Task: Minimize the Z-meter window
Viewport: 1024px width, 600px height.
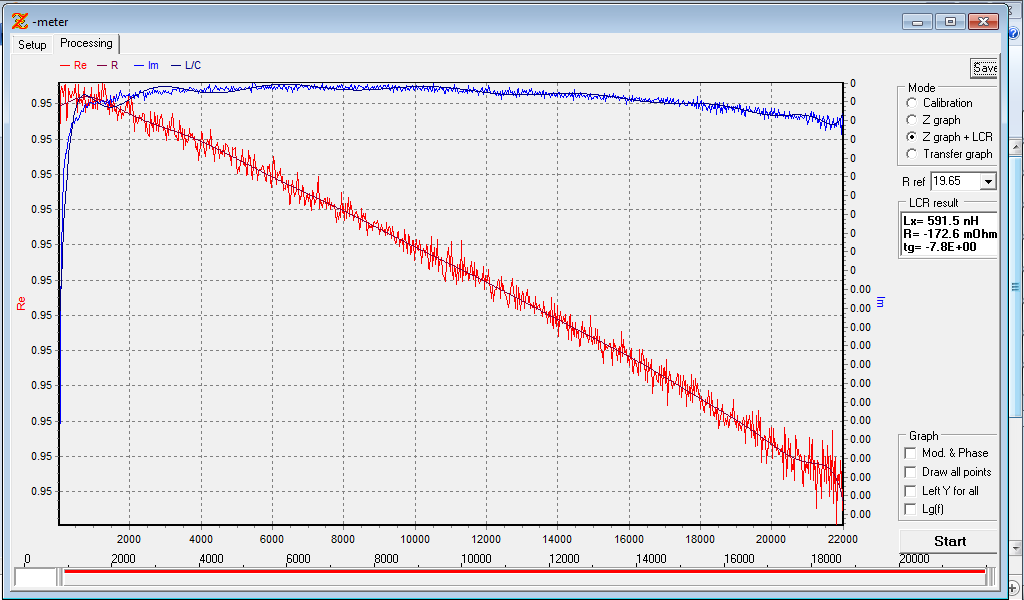Action: 917,22
